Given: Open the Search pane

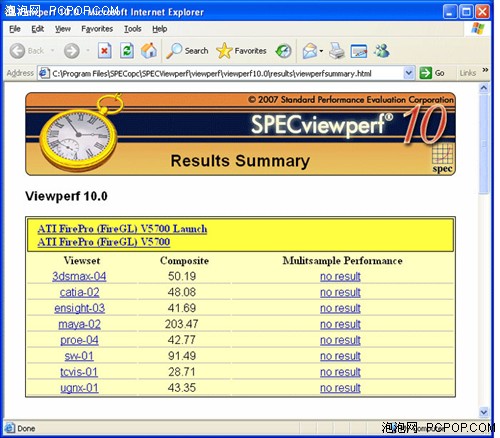Looking at the screenshot, I should 187,51.
